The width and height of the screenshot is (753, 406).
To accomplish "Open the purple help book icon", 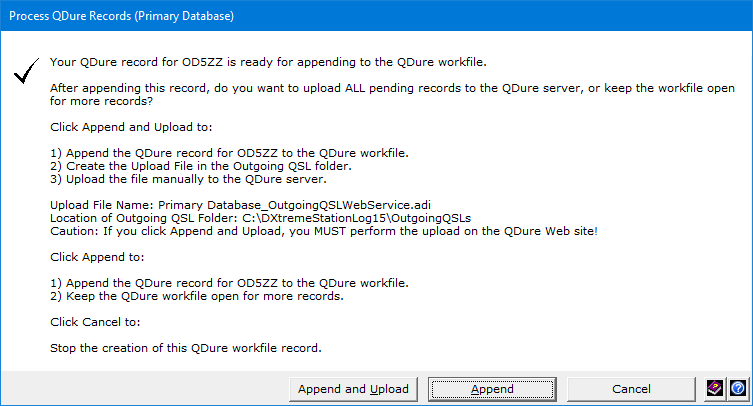I will tap(715, 389).
